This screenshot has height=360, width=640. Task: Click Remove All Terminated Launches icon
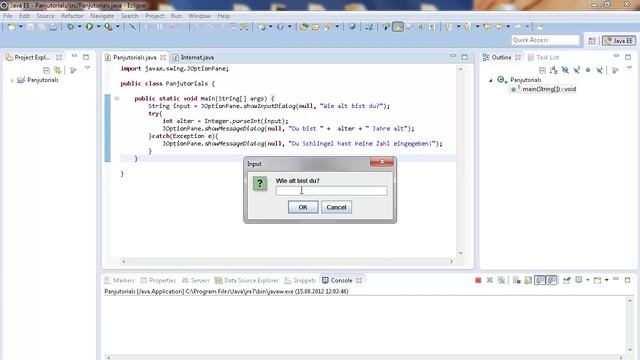click(x=501, y=280)
